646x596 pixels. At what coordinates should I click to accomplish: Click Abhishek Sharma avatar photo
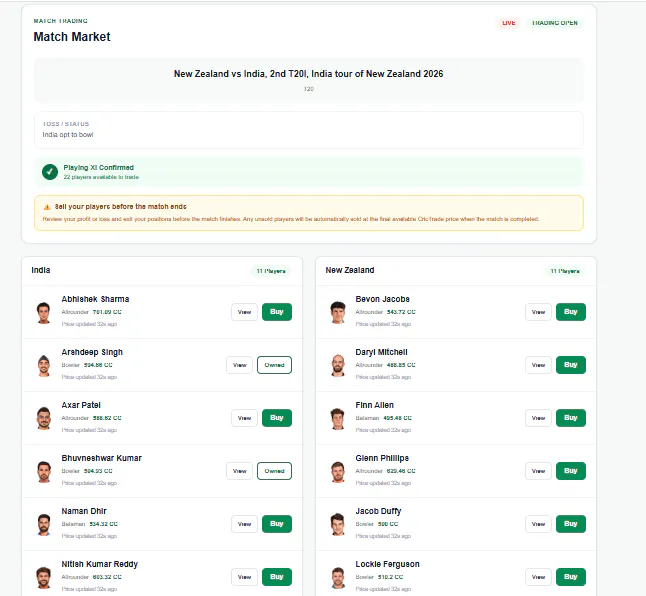point(44,313)
